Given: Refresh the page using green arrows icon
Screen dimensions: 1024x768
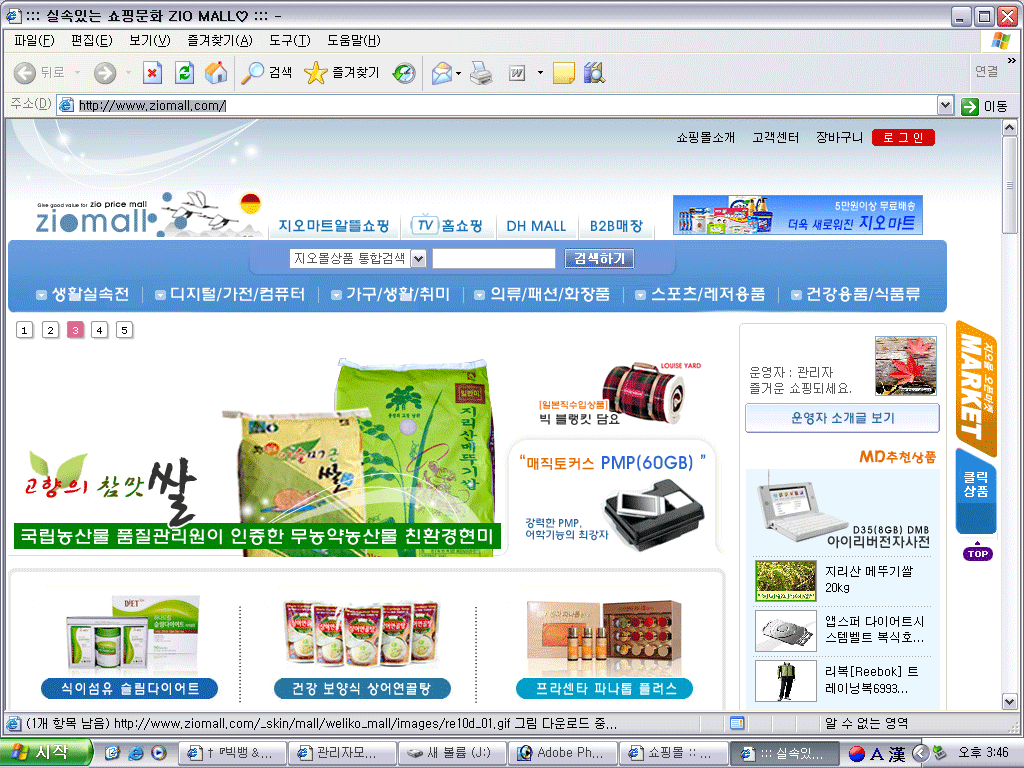Looking at the screenshot, I should point(185,72).
